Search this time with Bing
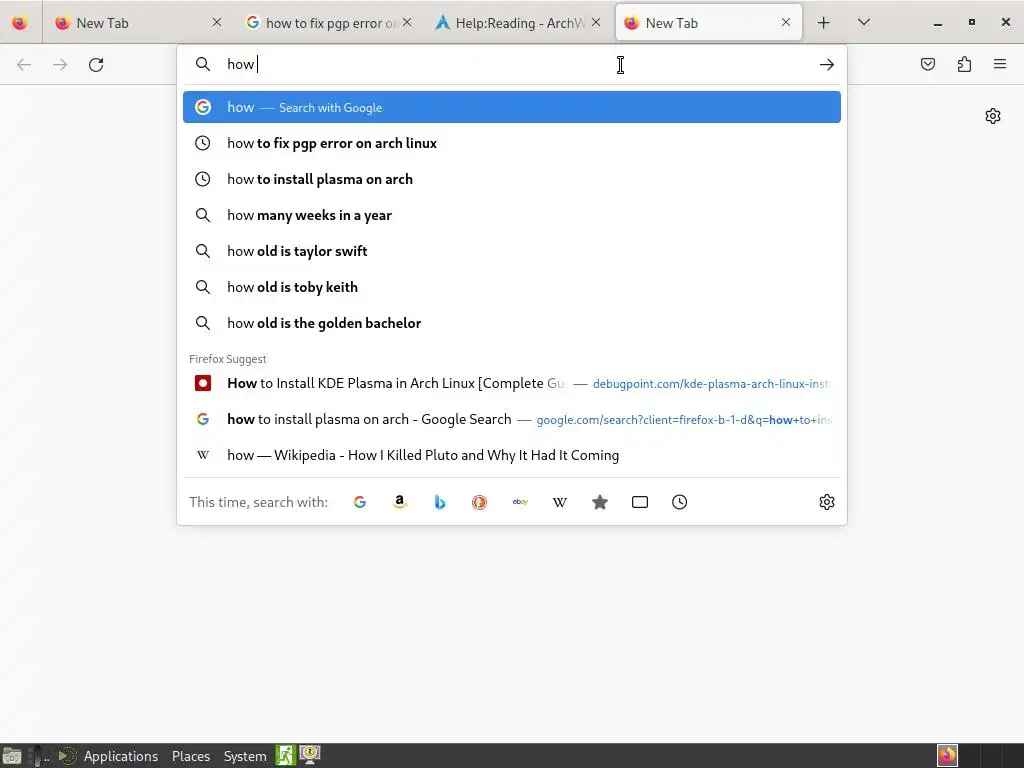This screenshot has height=768, width=1024. click(x=440, y=502)
